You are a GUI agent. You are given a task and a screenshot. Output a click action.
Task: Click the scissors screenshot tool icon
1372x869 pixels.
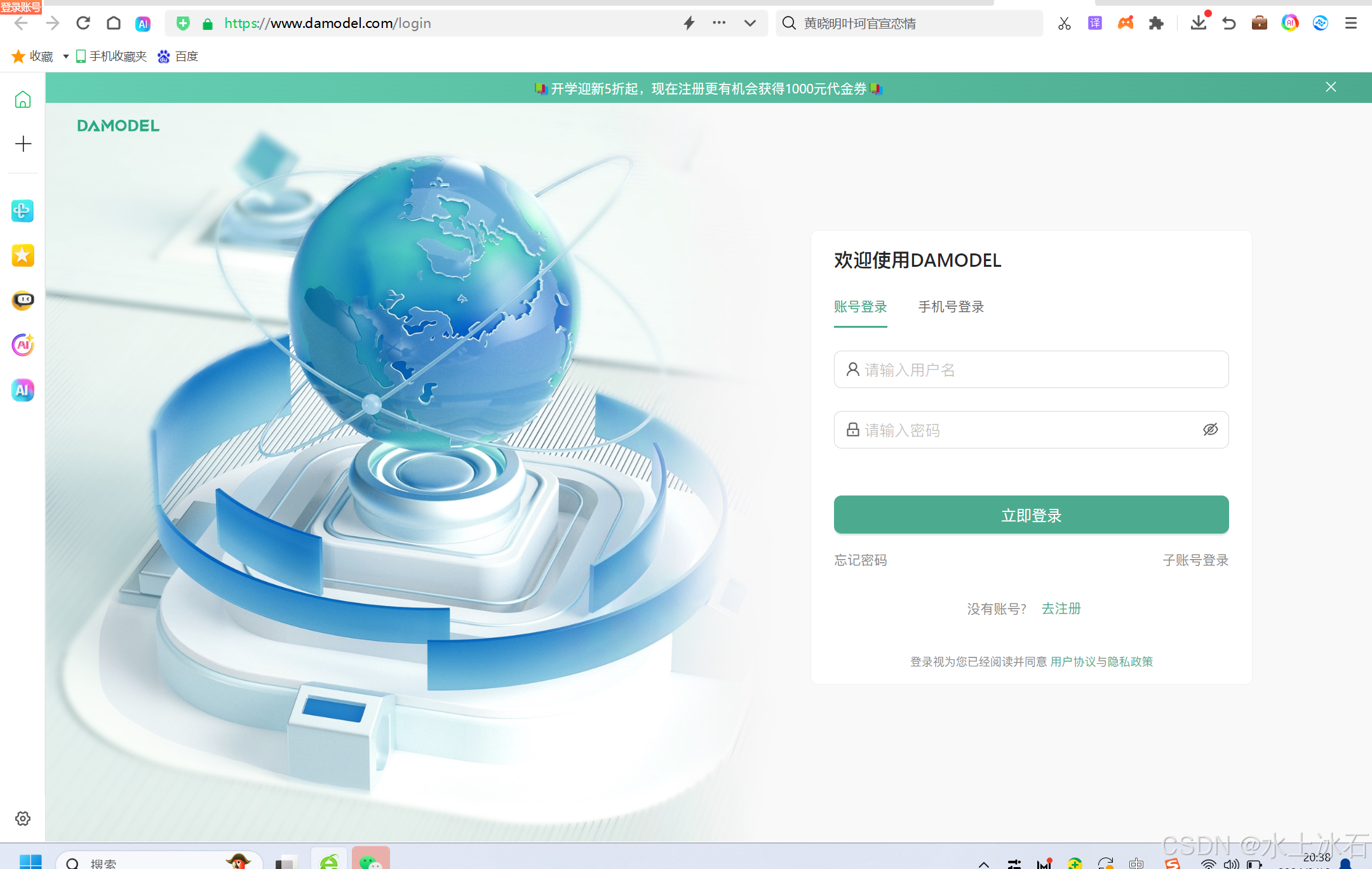click(1065, 24)
